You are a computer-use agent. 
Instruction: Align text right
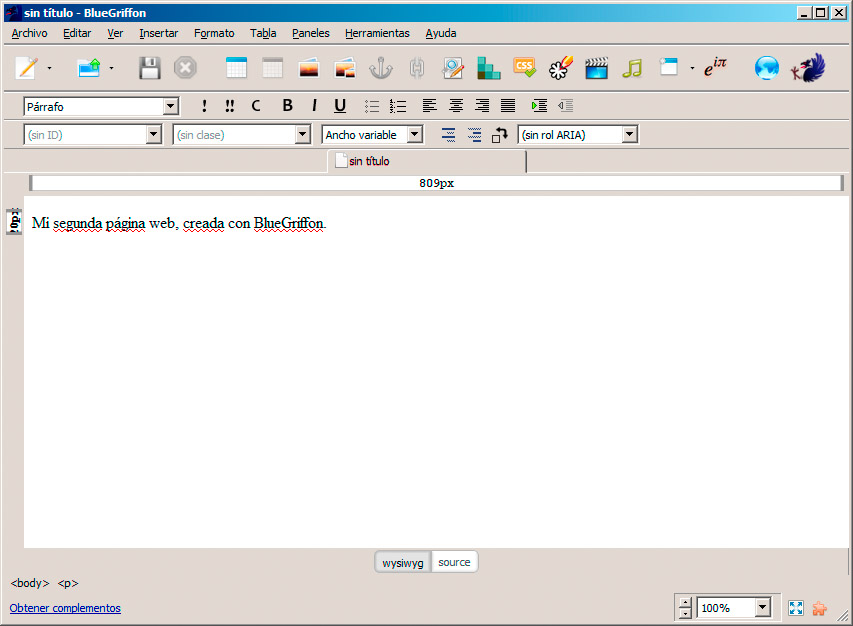482,106
